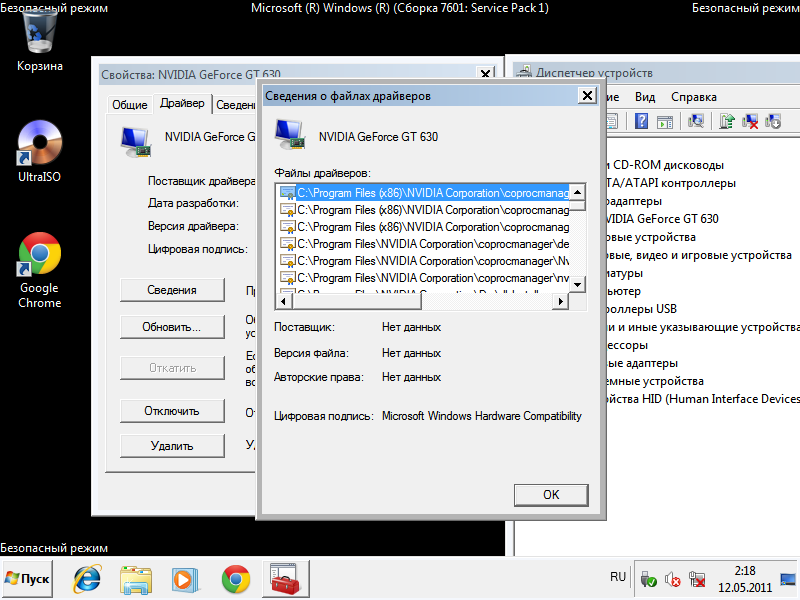Click the RU language indicator
Viewport: 800px width, 600px height.
[617, 577]
